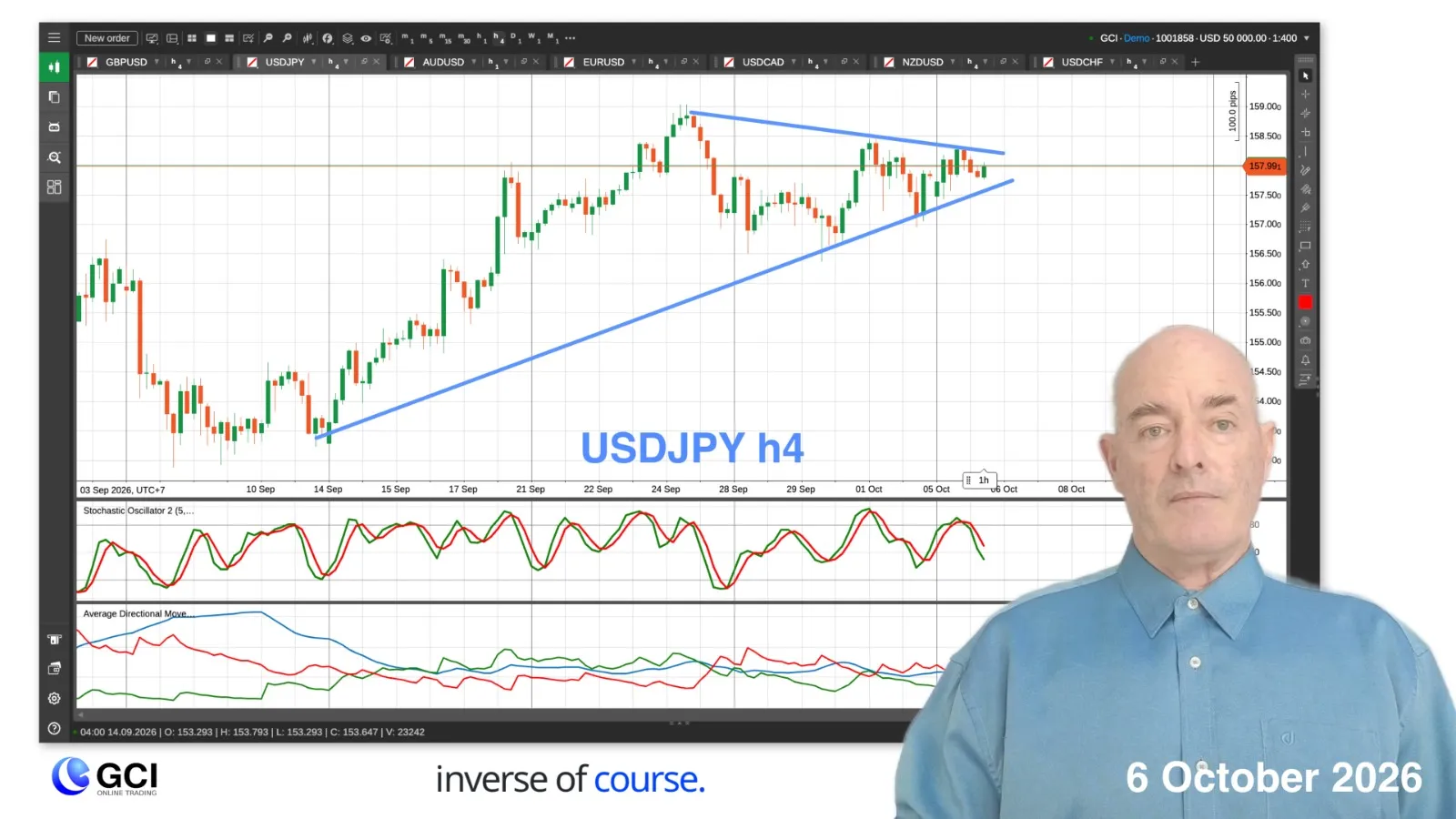Open the red drawing color swatch
Image resolution: width=1456 pixels, height=819 pixels.
coord(1305,302)
